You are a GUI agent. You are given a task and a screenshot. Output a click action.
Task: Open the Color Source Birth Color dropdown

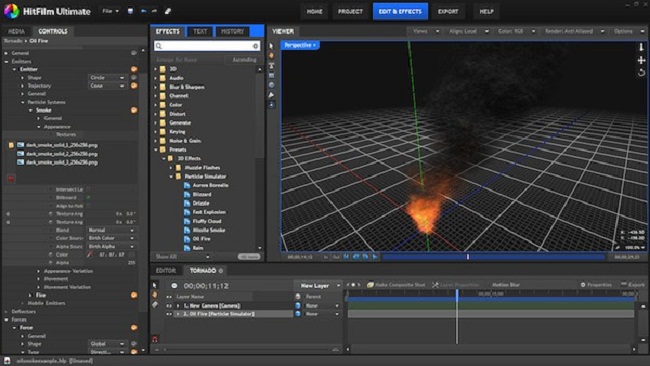click(x=111, y=238)
